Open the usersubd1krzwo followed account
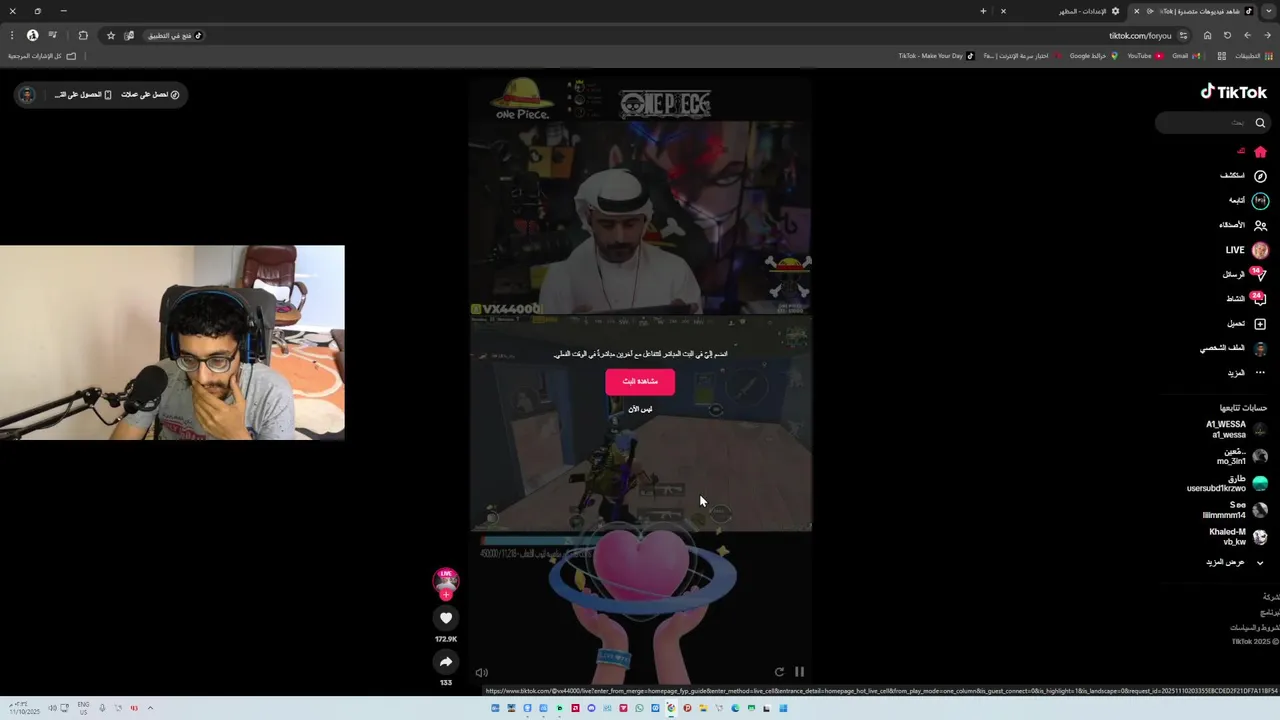This screenshot has height=720, width=1280. click(1227, 483)
